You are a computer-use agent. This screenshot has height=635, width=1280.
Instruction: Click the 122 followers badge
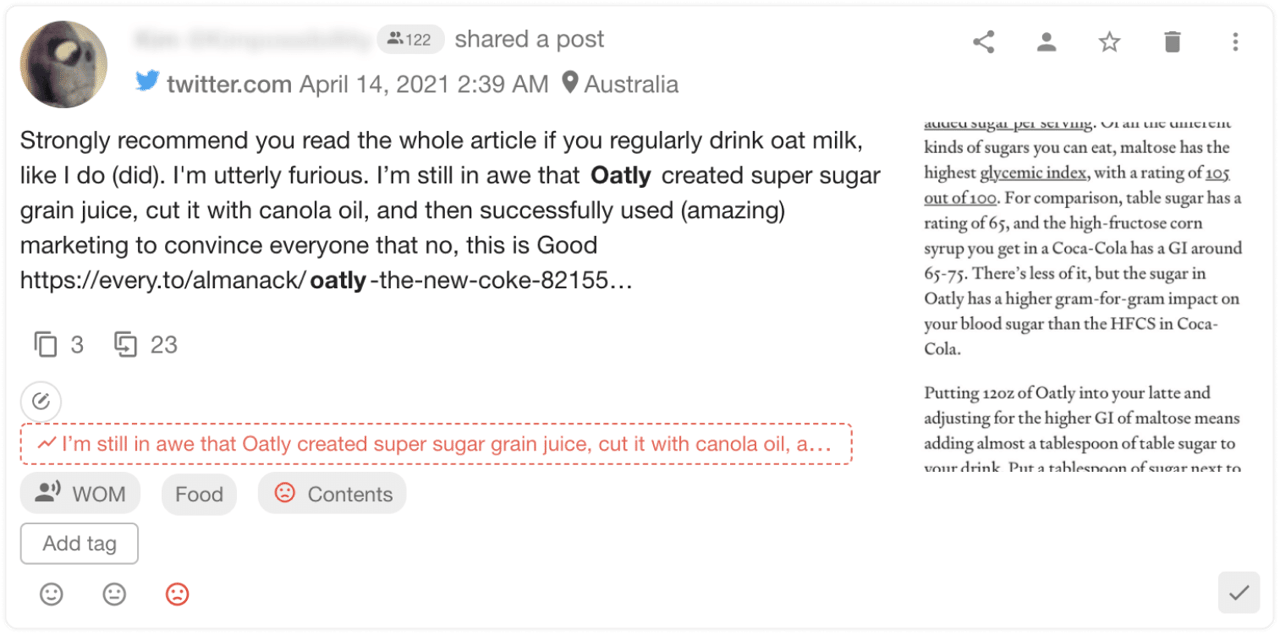pyautogui.click(x=410, y=40)
